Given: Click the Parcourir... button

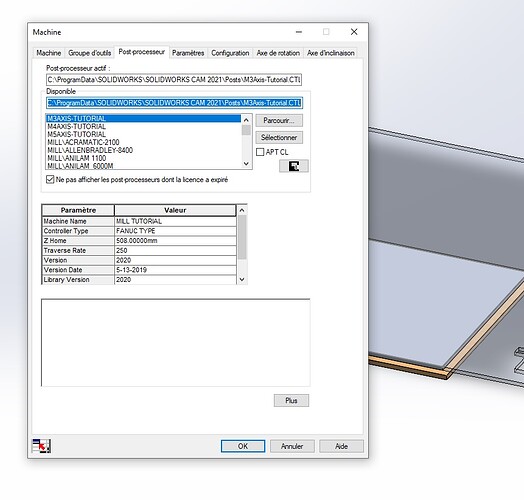Looking at the screenshot, I should [x=279, y=120].
